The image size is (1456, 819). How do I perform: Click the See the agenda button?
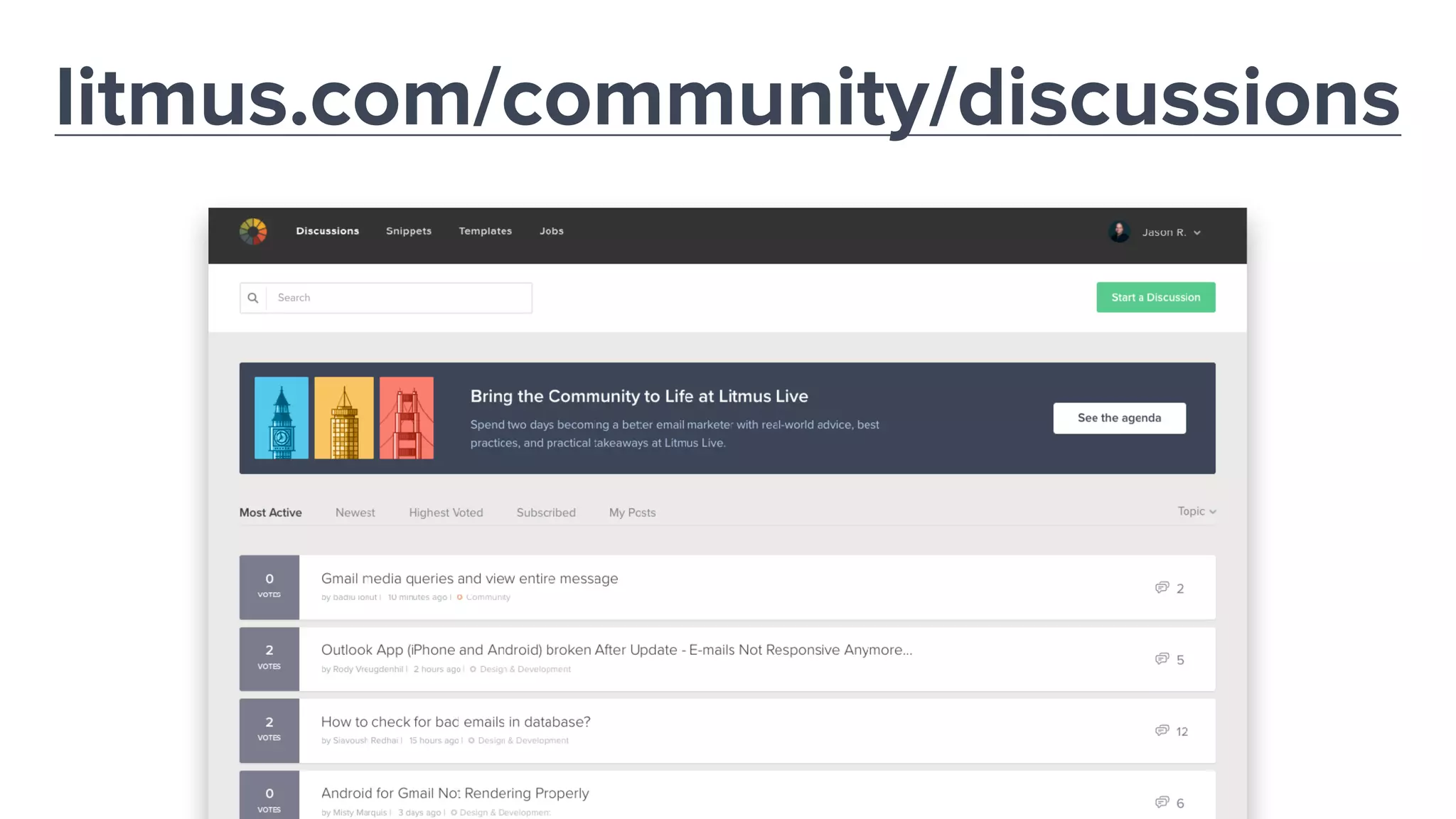pos(1120,418)
